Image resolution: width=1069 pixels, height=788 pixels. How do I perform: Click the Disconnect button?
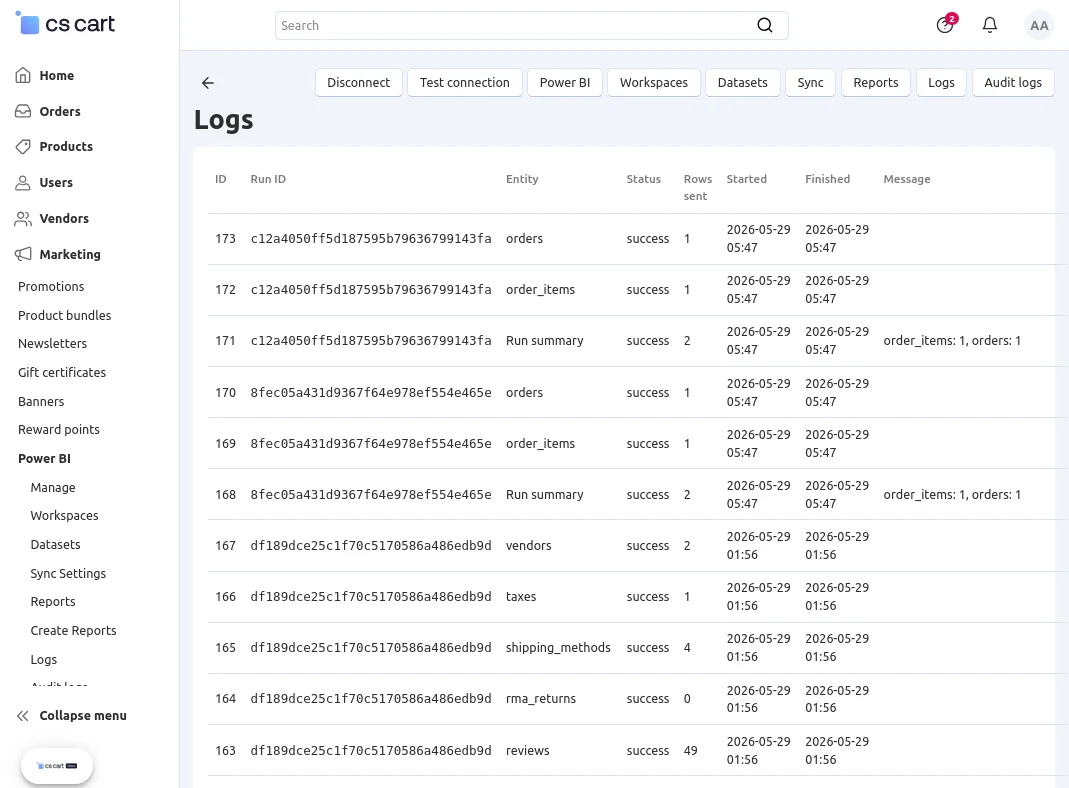[359, 82]
